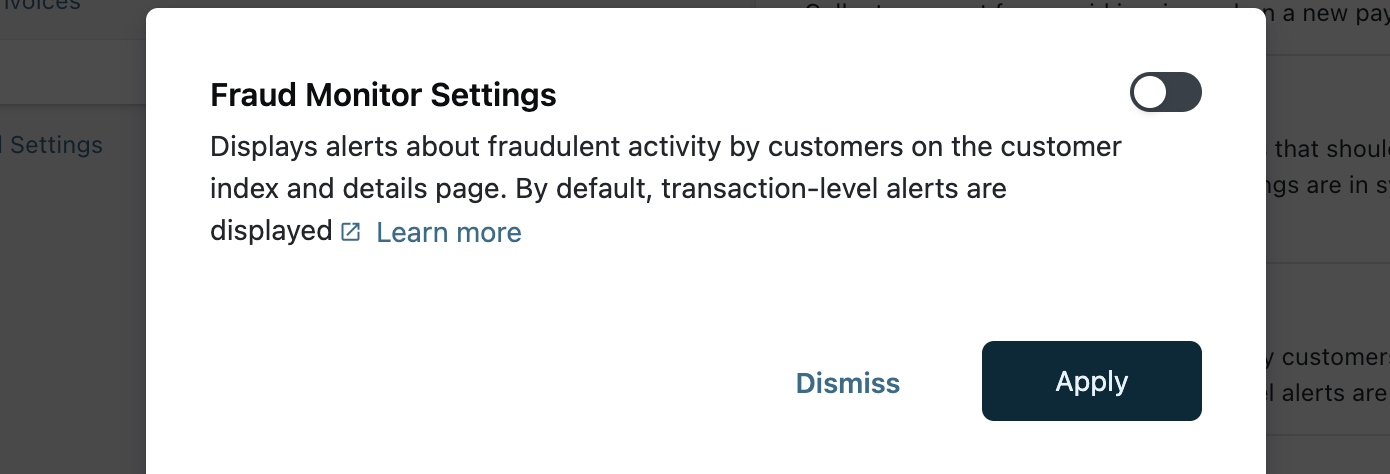1390x474 pixels.
Task: Click the white knob of the toggle switch
Action: pyautogui.click(x=1151, y=93)
